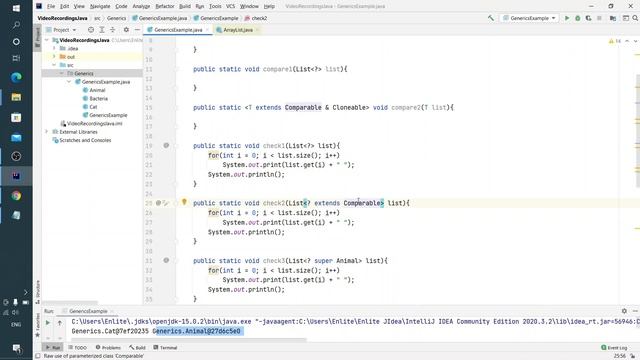
Task: Open the Refactor menu
Action: (x=164, y=6)
